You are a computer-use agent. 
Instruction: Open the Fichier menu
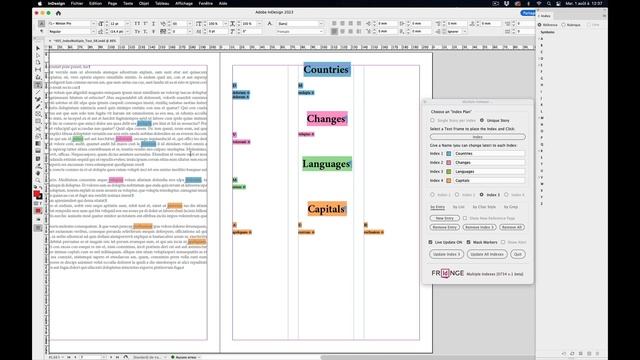tap(77, 3)
